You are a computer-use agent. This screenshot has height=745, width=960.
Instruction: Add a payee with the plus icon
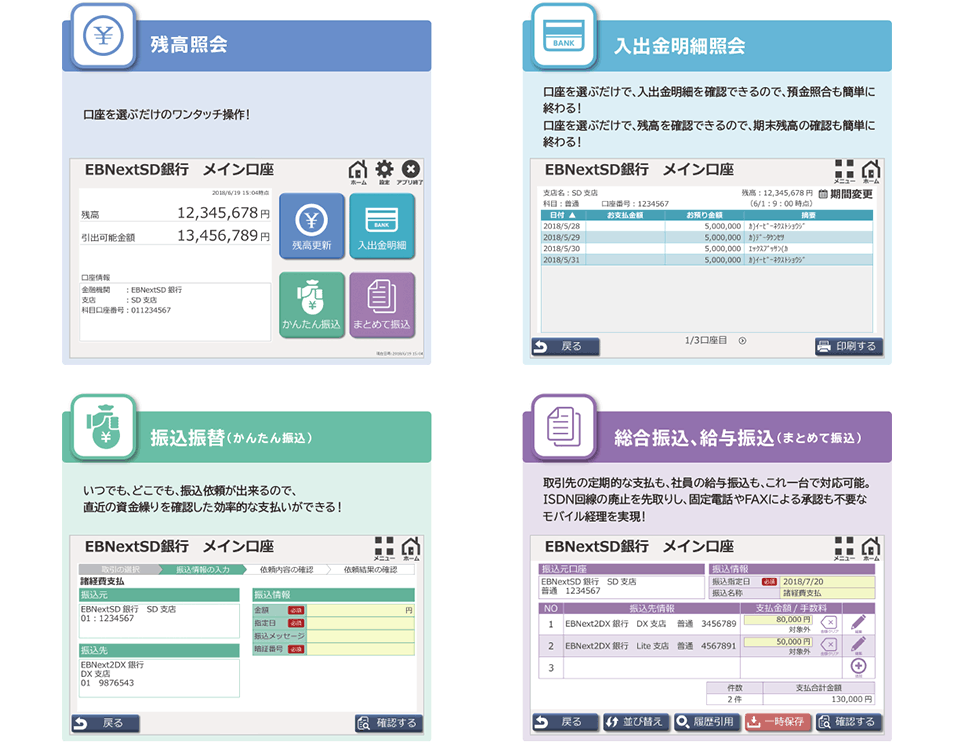click(x=858, y=667)
